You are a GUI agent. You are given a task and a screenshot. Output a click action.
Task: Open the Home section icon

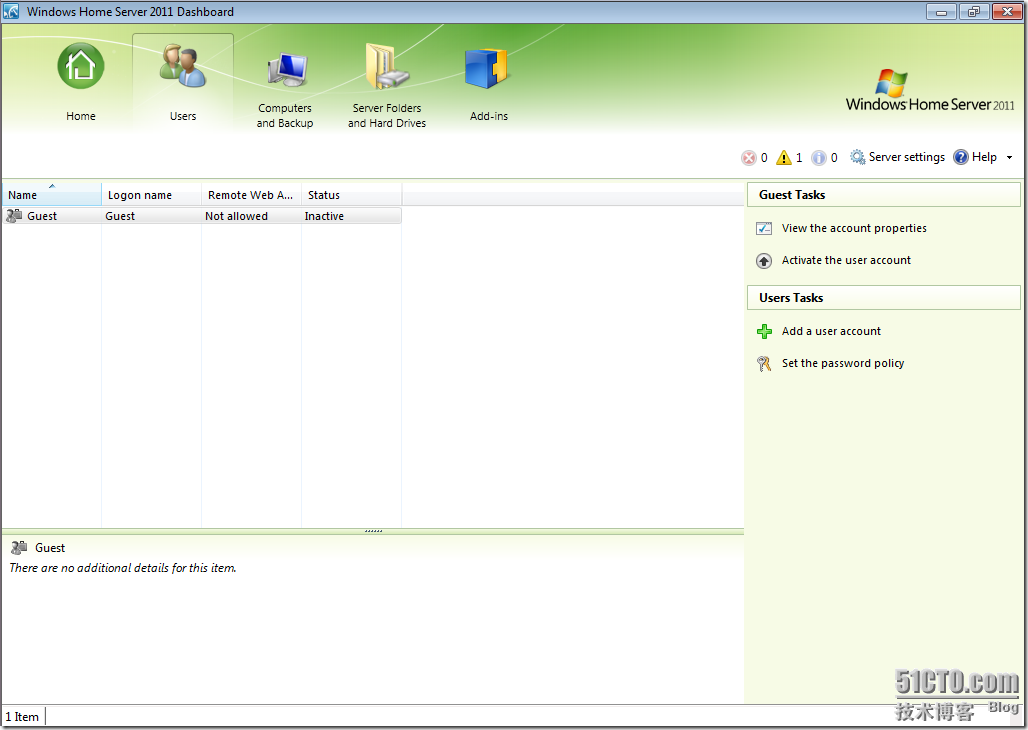pyautogui.click(x=80, y=66)
